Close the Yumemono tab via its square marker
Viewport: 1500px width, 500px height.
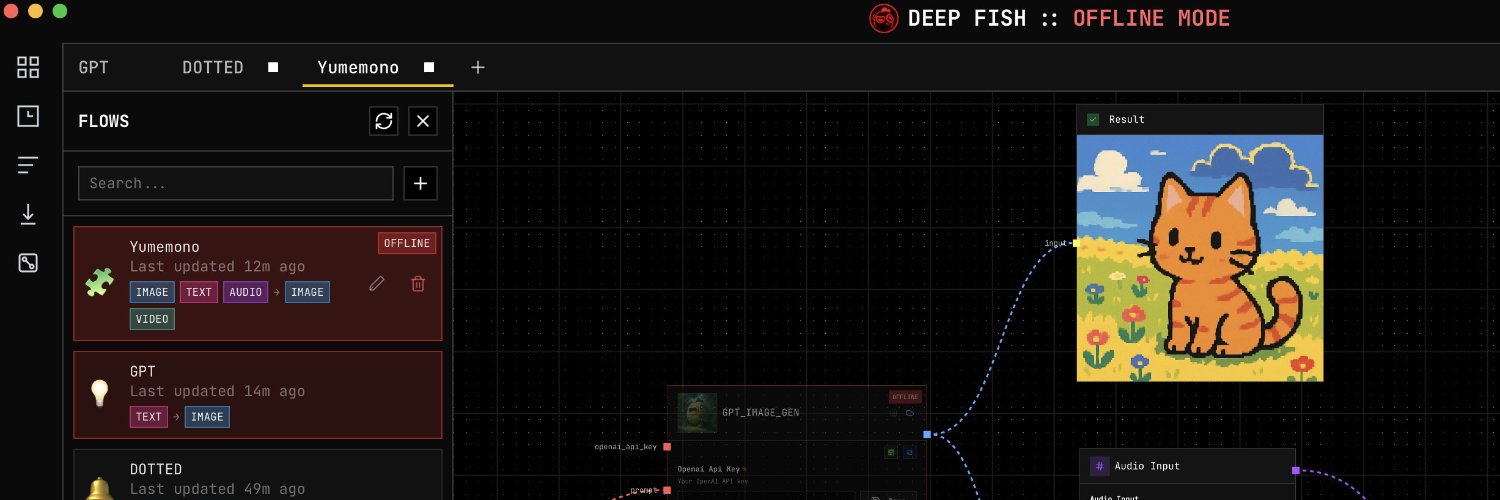pyautogui.click(x=429, y=67)
